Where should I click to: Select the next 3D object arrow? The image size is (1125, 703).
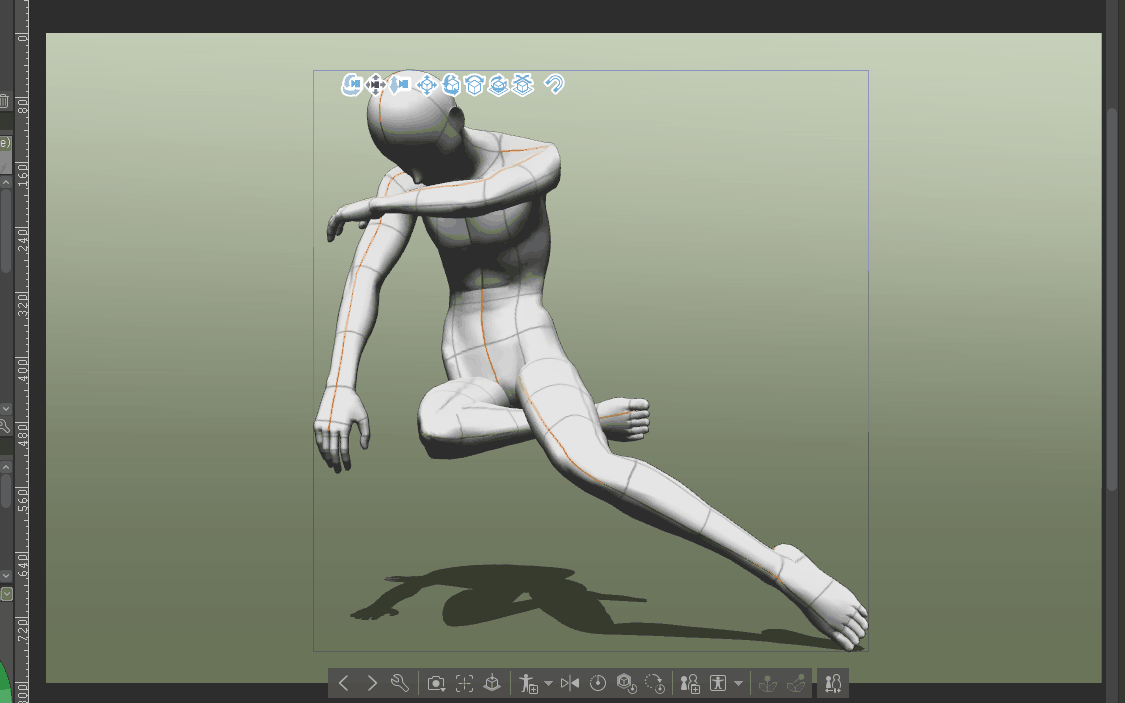pos(372,683)
